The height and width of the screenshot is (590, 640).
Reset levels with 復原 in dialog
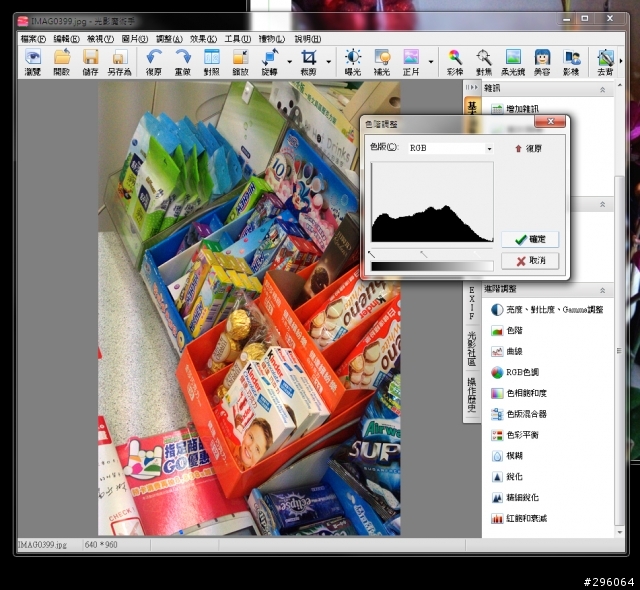tap(529, 149)
